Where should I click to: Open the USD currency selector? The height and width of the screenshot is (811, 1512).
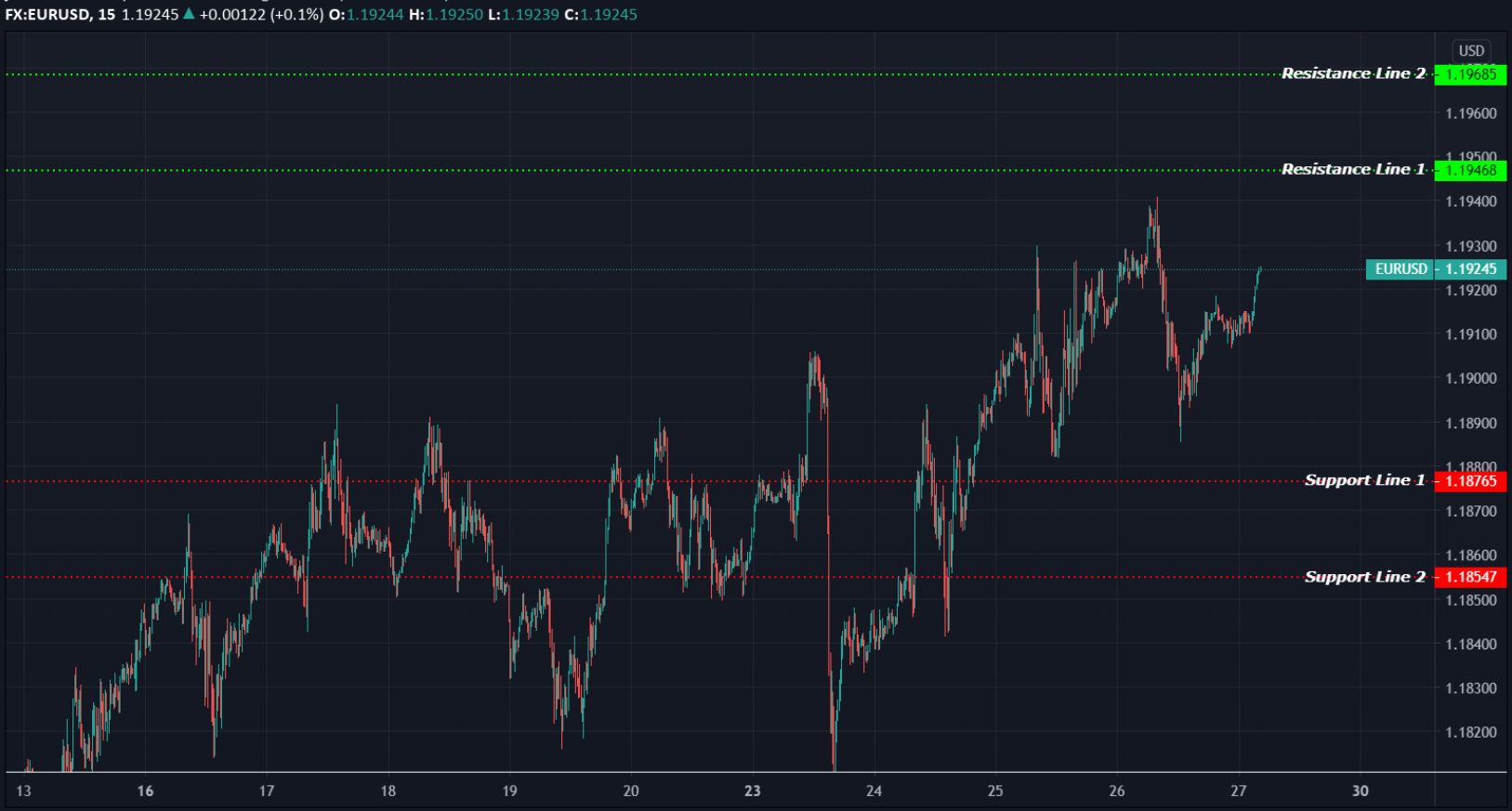(x=1471, y=50)
